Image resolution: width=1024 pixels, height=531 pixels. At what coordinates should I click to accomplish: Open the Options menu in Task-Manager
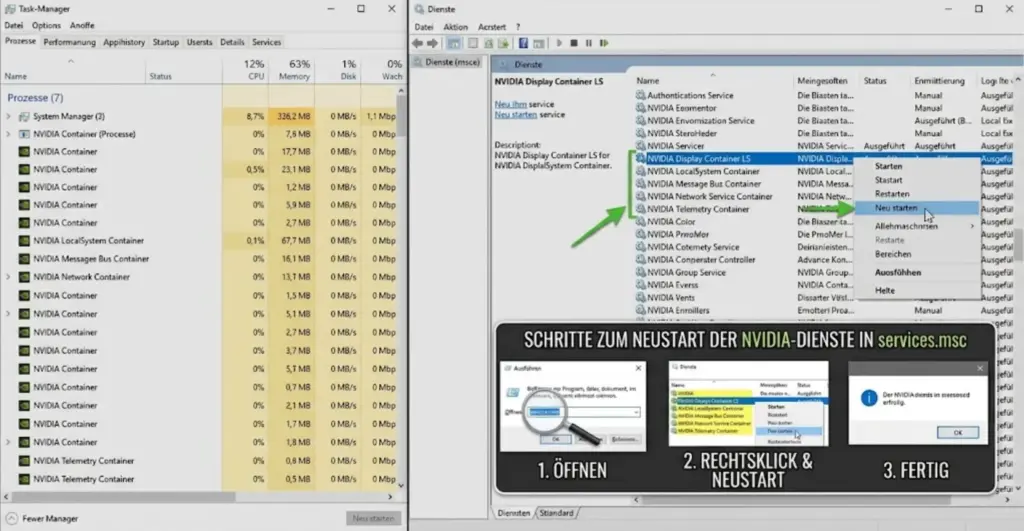coord(46,25)
